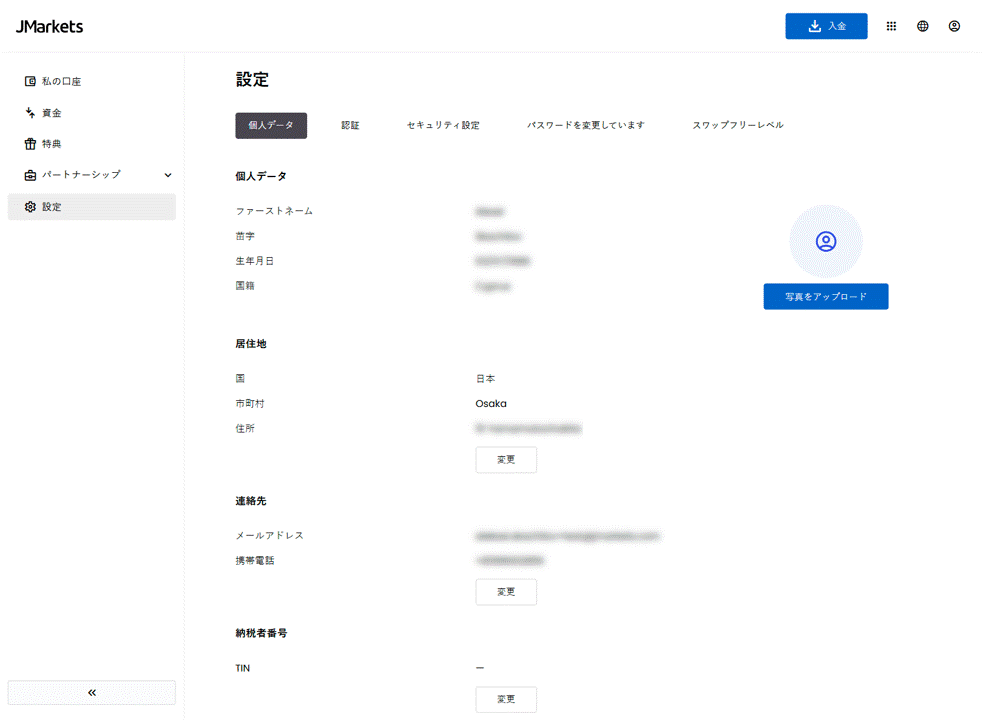The width and height of the screenshot is (983, 720).
Task: Select 設定 in the sidebar
Action: click(92, 207)
